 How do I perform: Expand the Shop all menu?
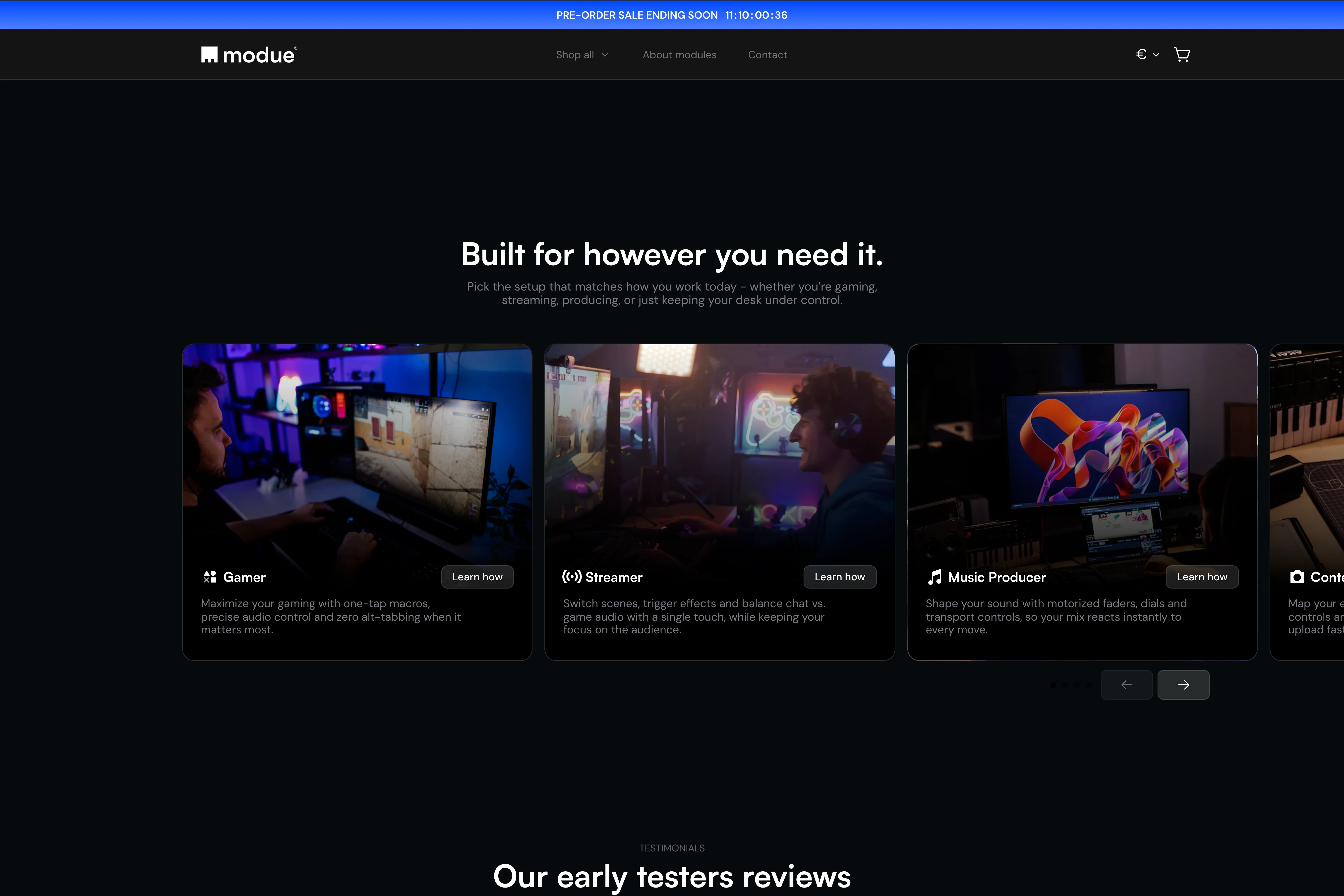coord(582,55)
